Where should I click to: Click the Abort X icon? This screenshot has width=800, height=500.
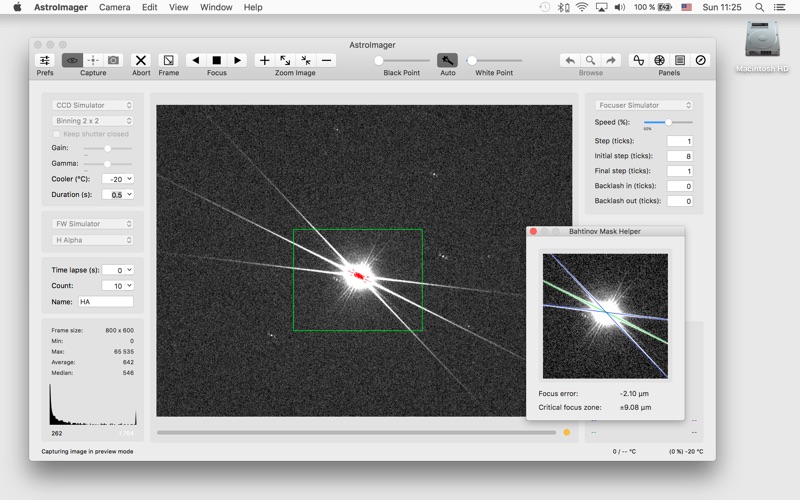(x=141, y=61)
